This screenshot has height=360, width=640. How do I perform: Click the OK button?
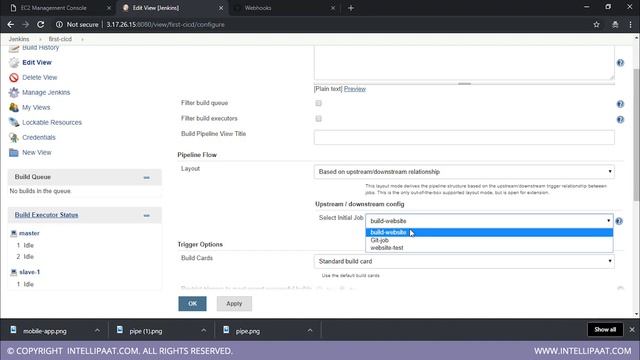coord(192,304)
